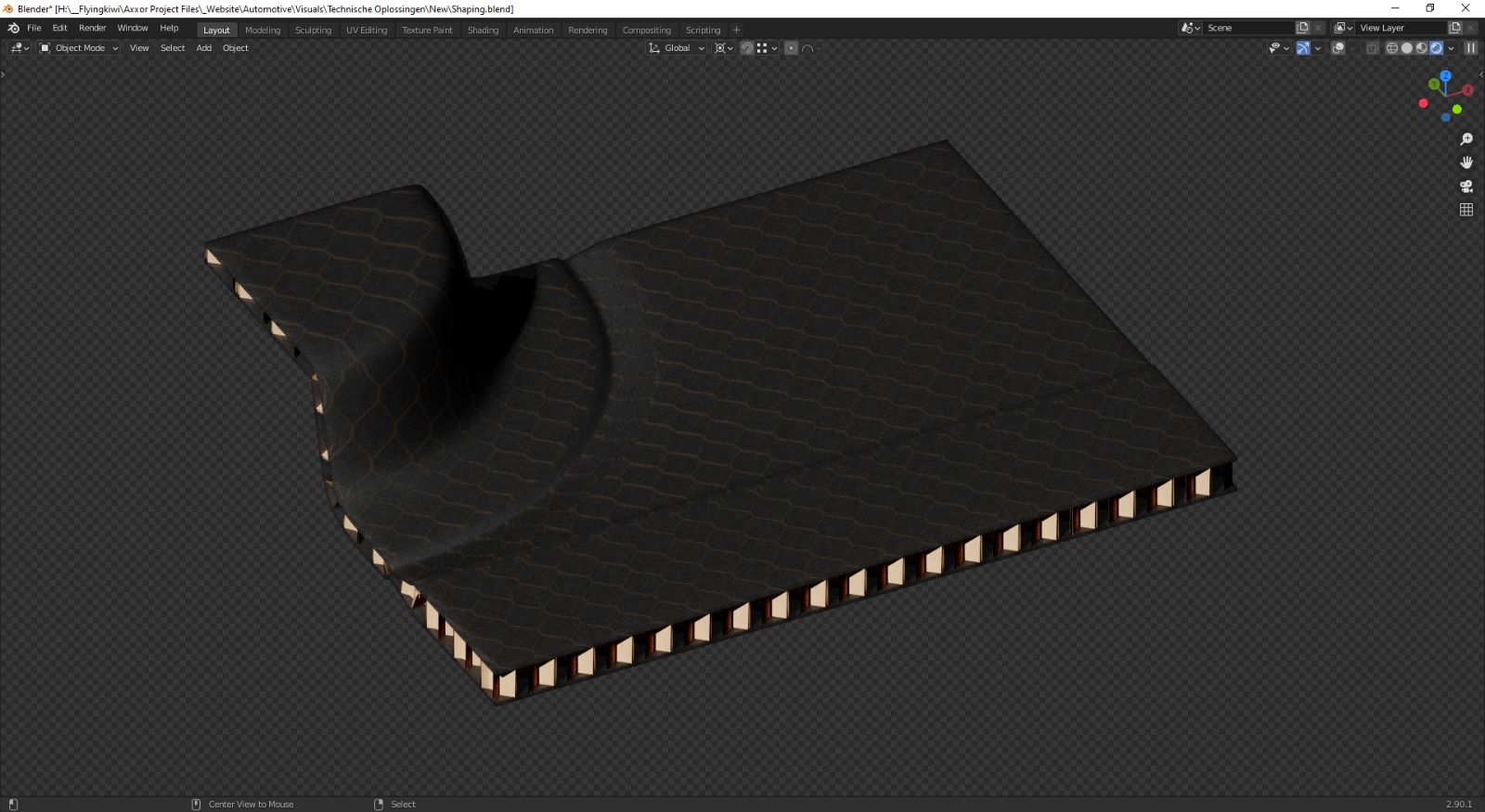Screen dimensions: 1485x812
Task: Open the shading options dropdown
Action: [1451, 48]
